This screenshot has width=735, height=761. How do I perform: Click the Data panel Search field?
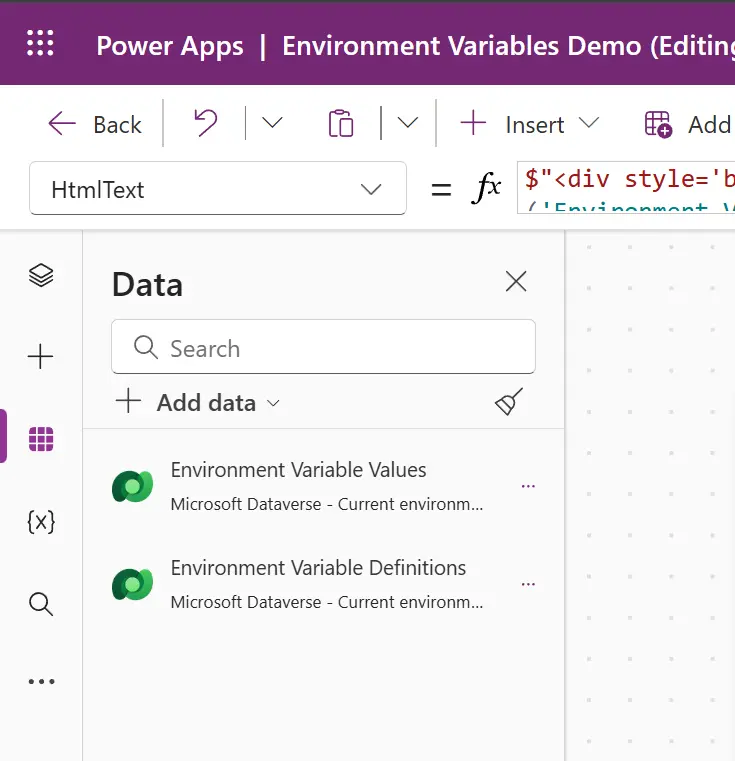point(323,348)
